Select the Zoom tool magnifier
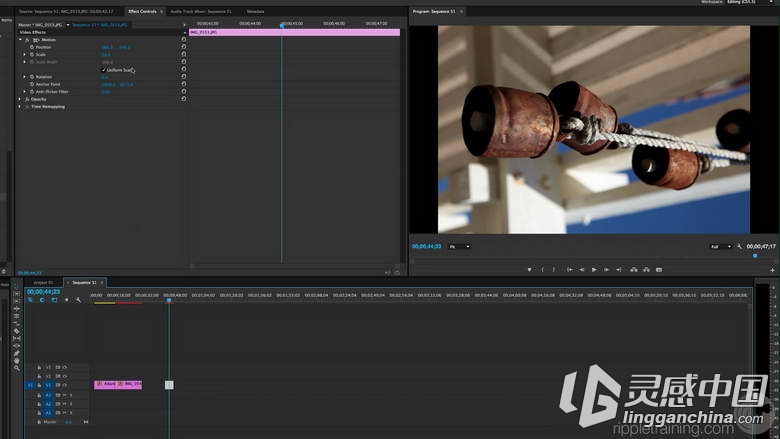Viewport: 780px width, 439px height. 16,368
